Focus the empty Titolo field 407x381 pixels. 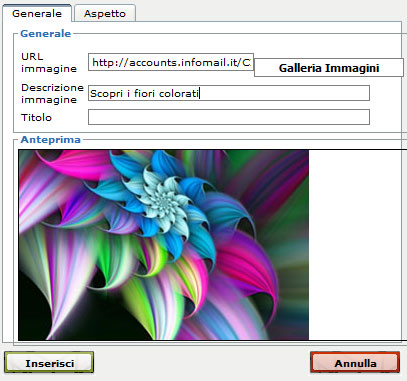(x=229, y=117)
